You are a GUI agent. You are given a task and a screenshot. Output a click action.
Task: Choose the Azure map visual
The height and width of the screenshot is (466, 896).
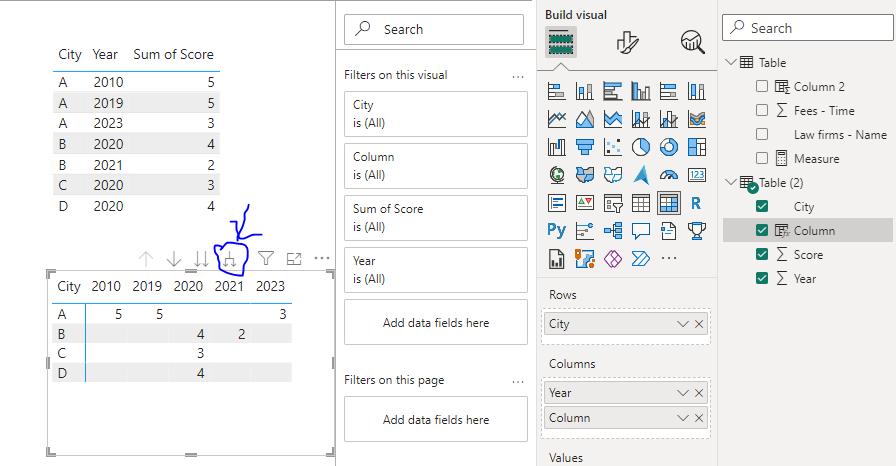641,175
